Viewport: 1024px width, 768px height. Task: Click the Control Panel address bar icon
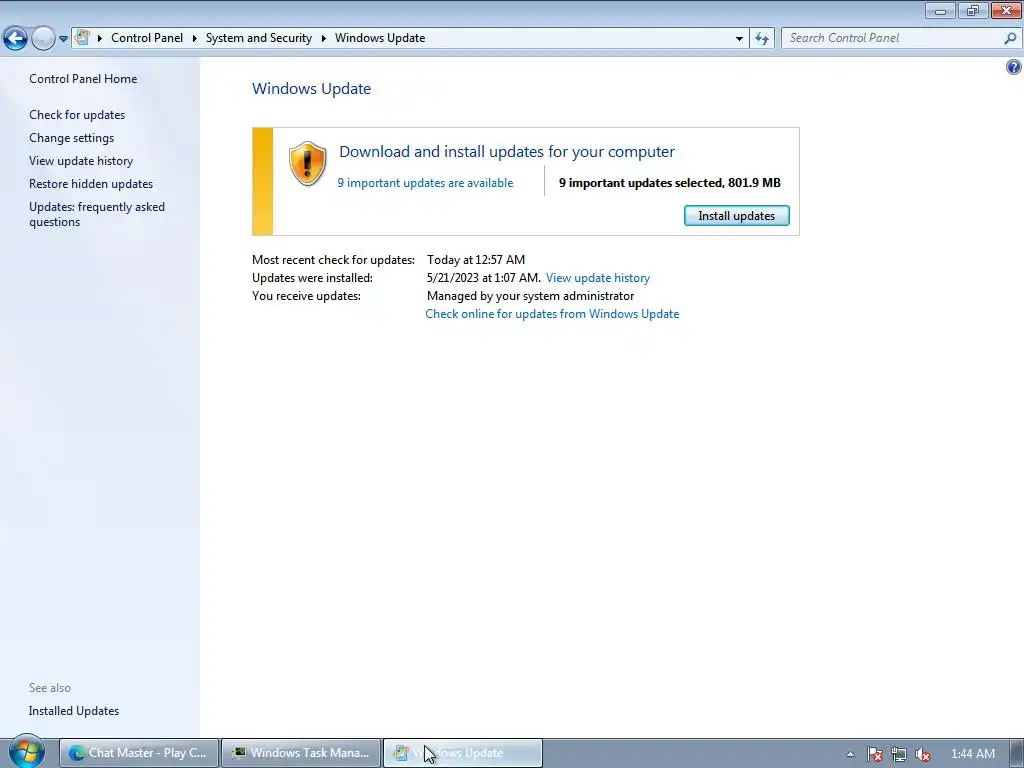click(82, 38)
